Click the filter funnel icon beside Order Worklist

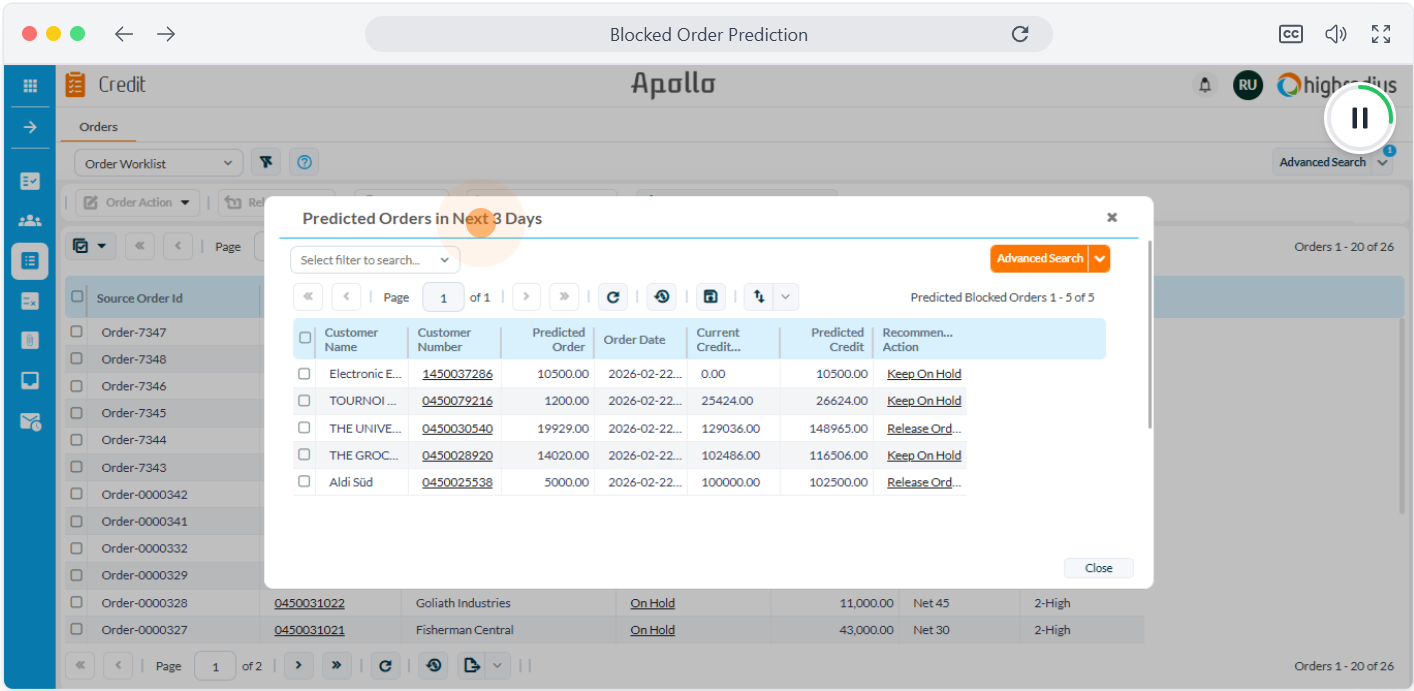tap(268, 161)
